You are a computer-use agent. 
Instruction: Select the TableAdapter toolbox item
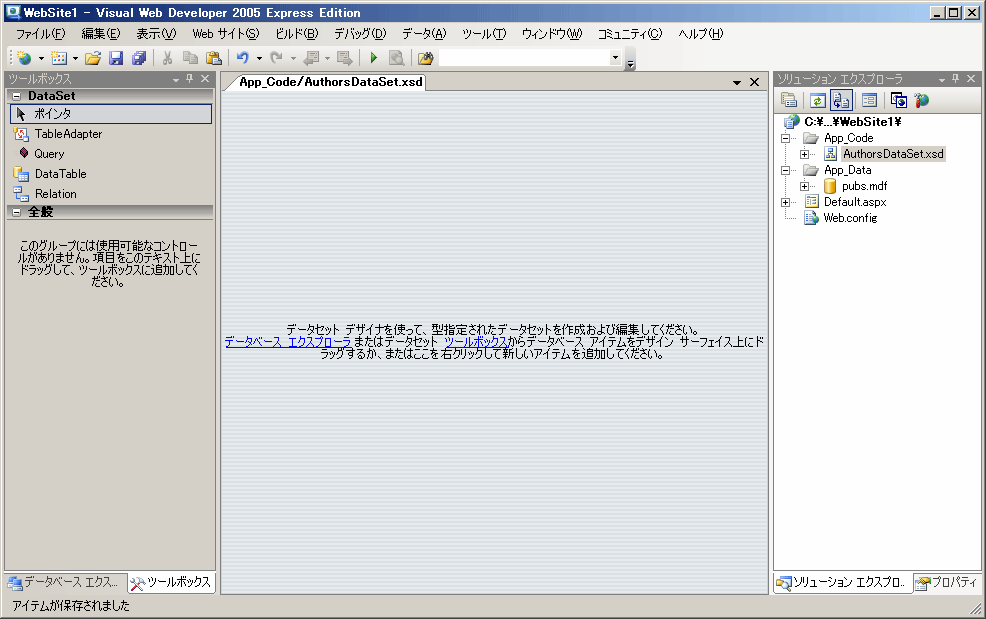tap(111, 134)
